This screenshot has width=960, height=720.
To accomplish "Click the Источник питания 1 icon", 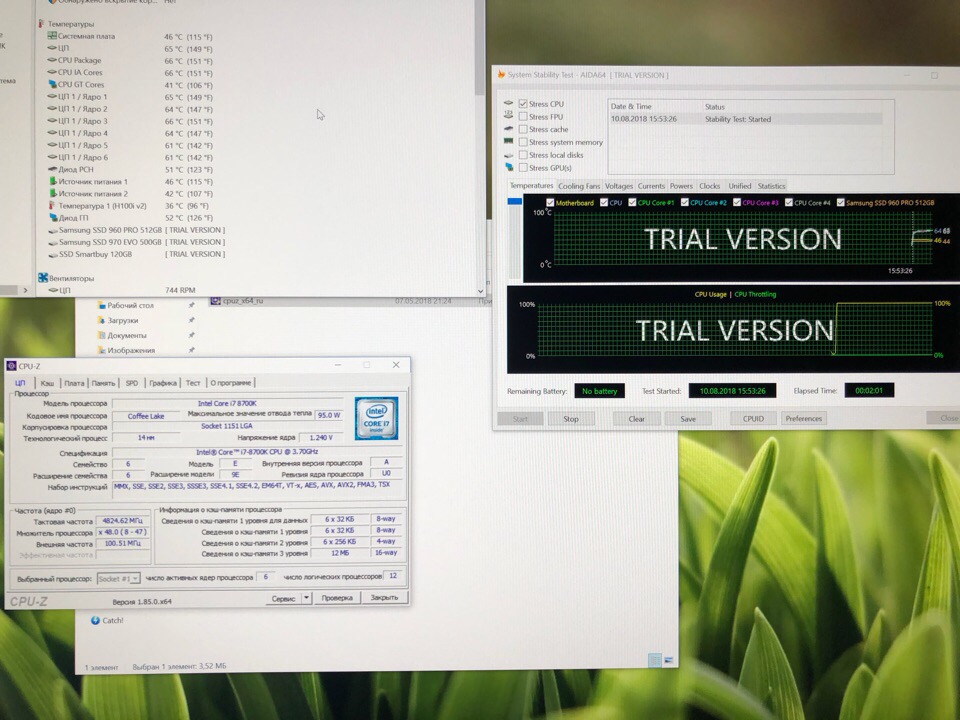I will coord(53,181).
